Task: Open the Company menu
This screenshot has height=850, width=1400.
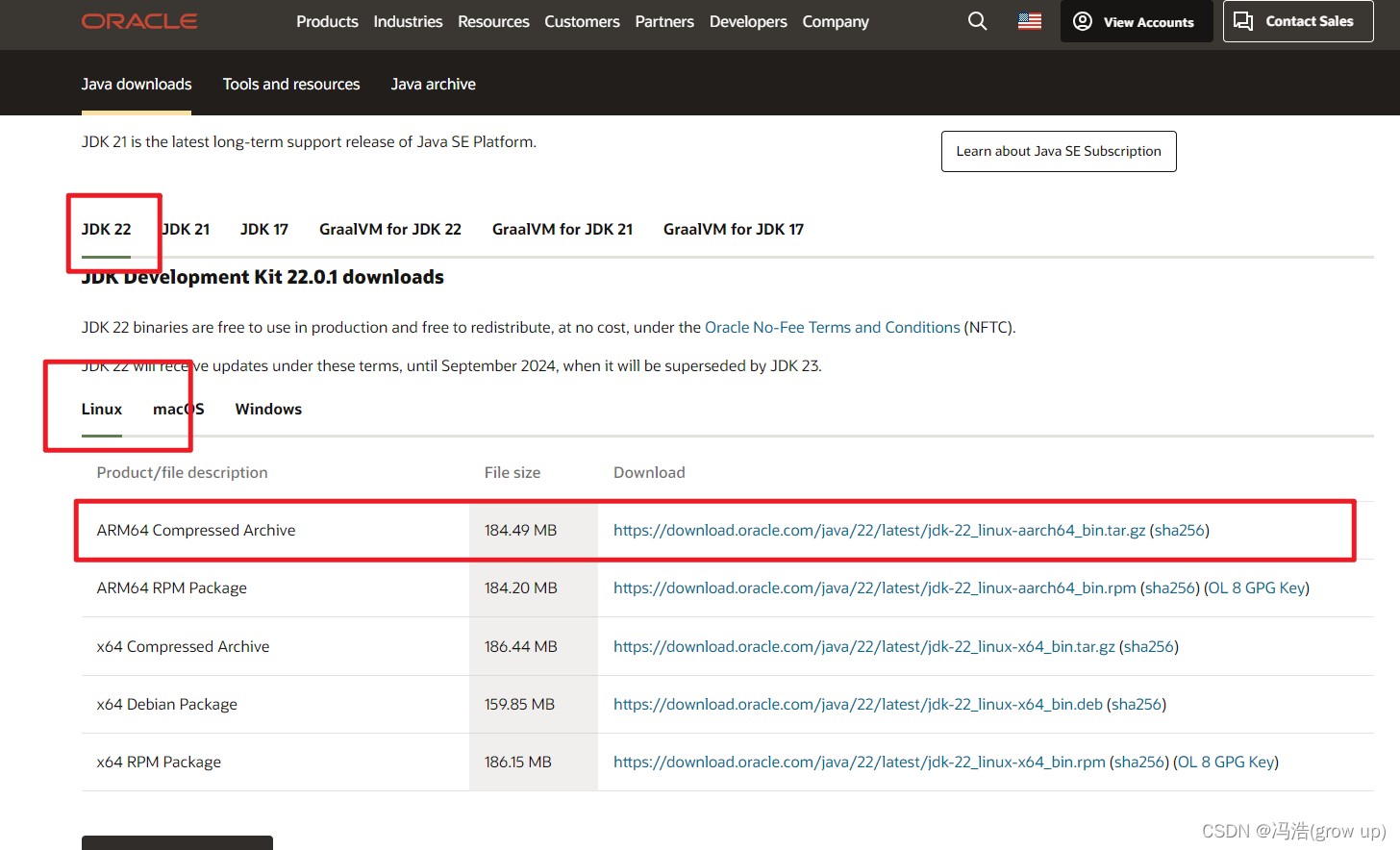Action: click(836, 21)
